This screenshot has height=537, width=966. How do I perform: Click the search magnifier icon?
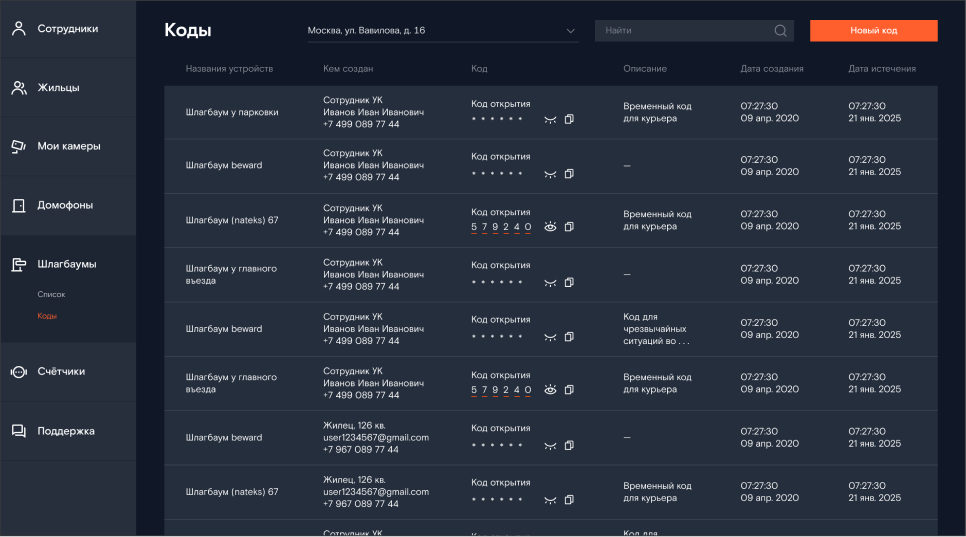781,31
